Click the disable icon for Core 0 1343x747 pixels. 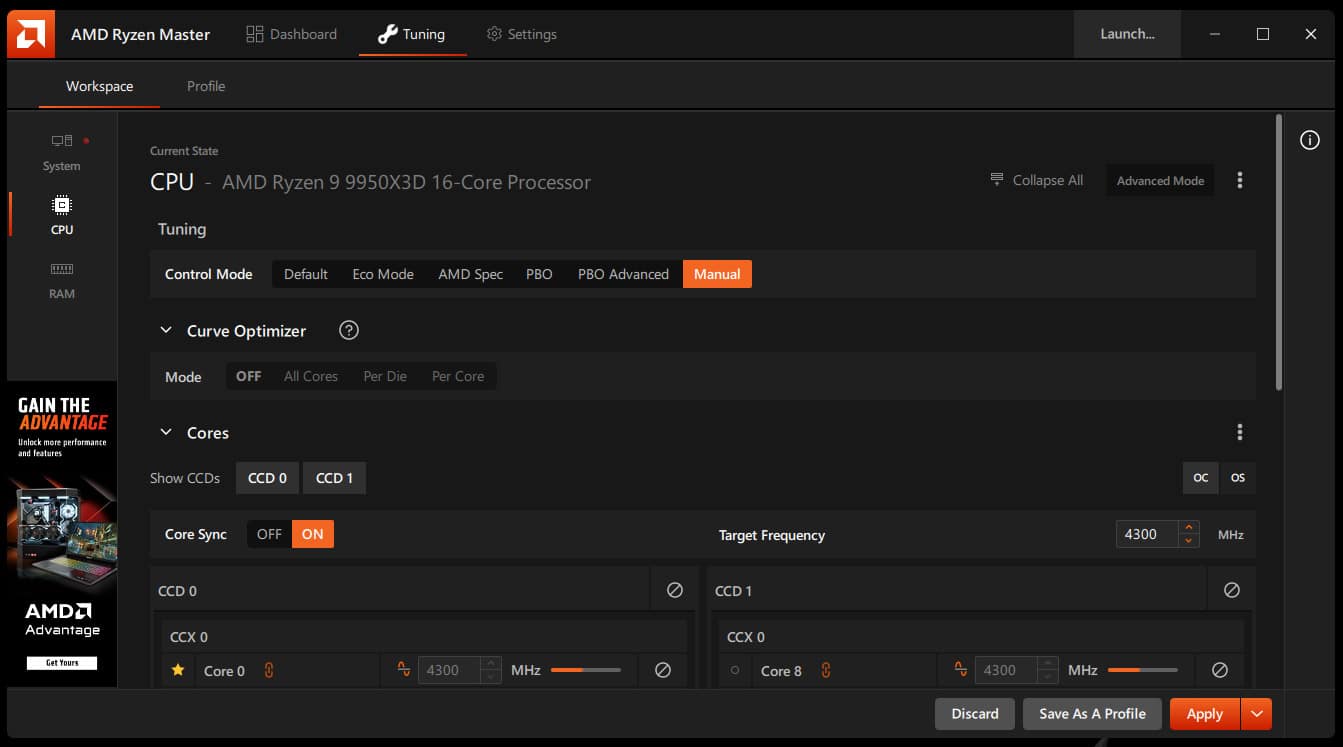pos(663,670)
